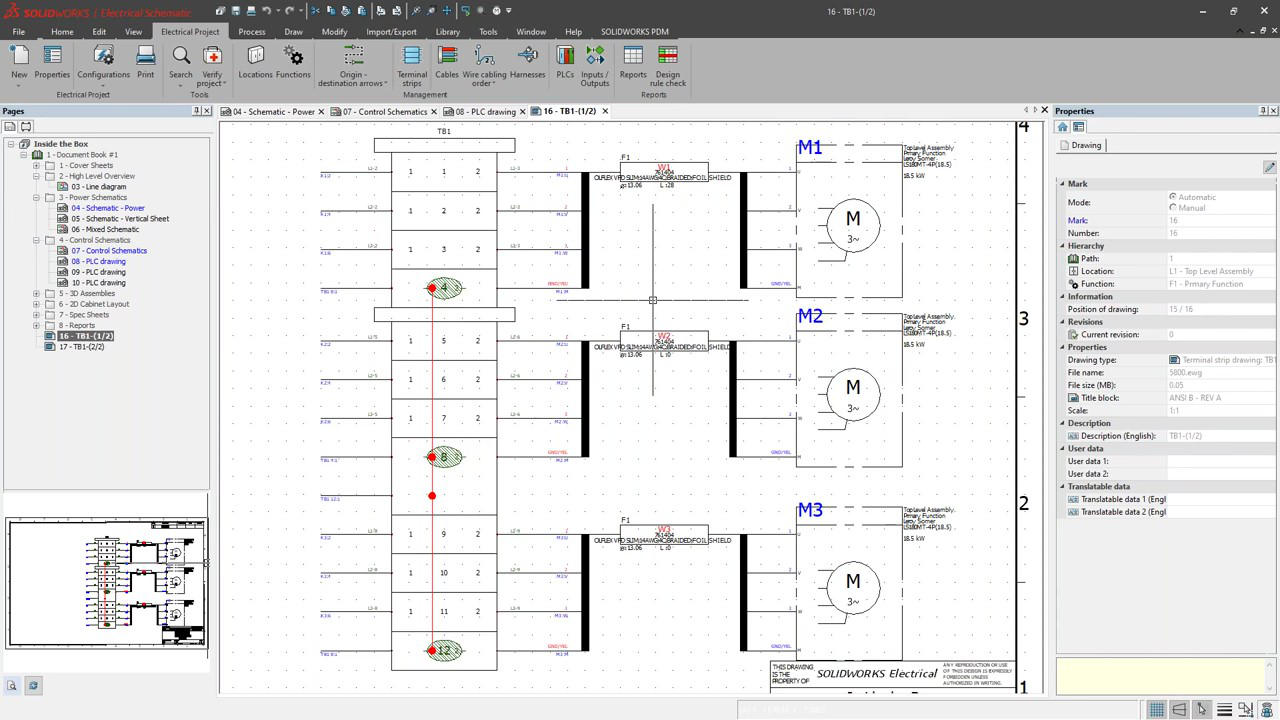Viewport: 1280px width, 720px height.
Task: Collapse the Hierarchy section in Properties
Action: pos(1063,246)
